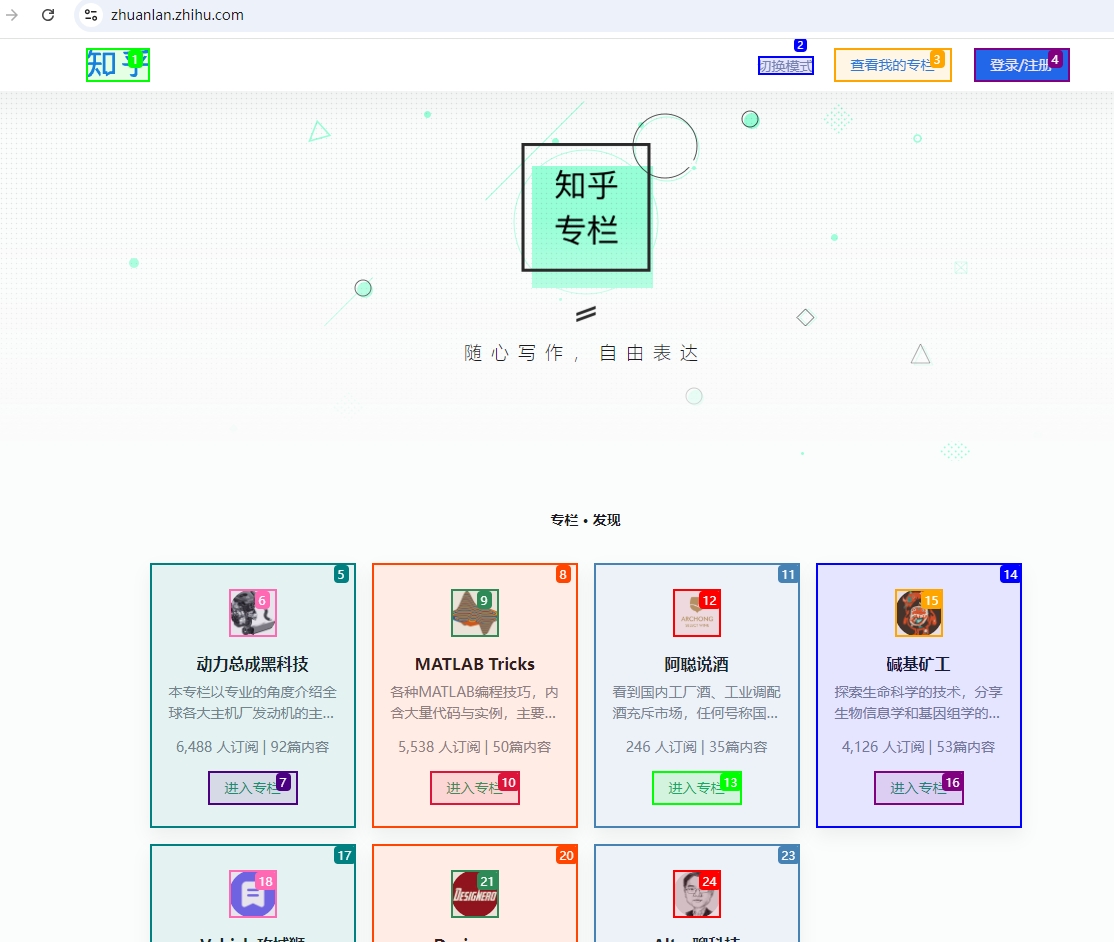Reload the page with browser refresh icon
Image resolution: width=1114 pixels, height=942 pixels.
[x=48, y=15]
